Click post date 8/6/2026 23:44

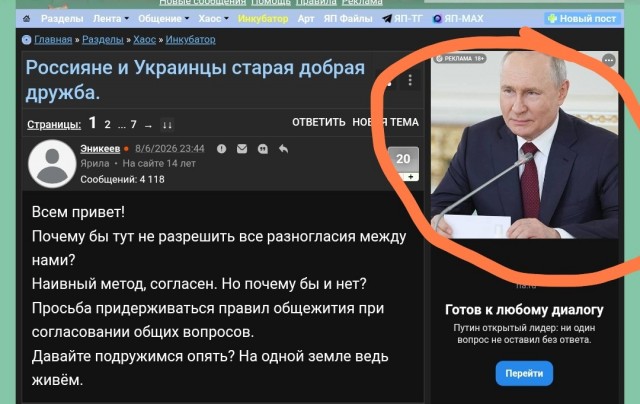170,149
